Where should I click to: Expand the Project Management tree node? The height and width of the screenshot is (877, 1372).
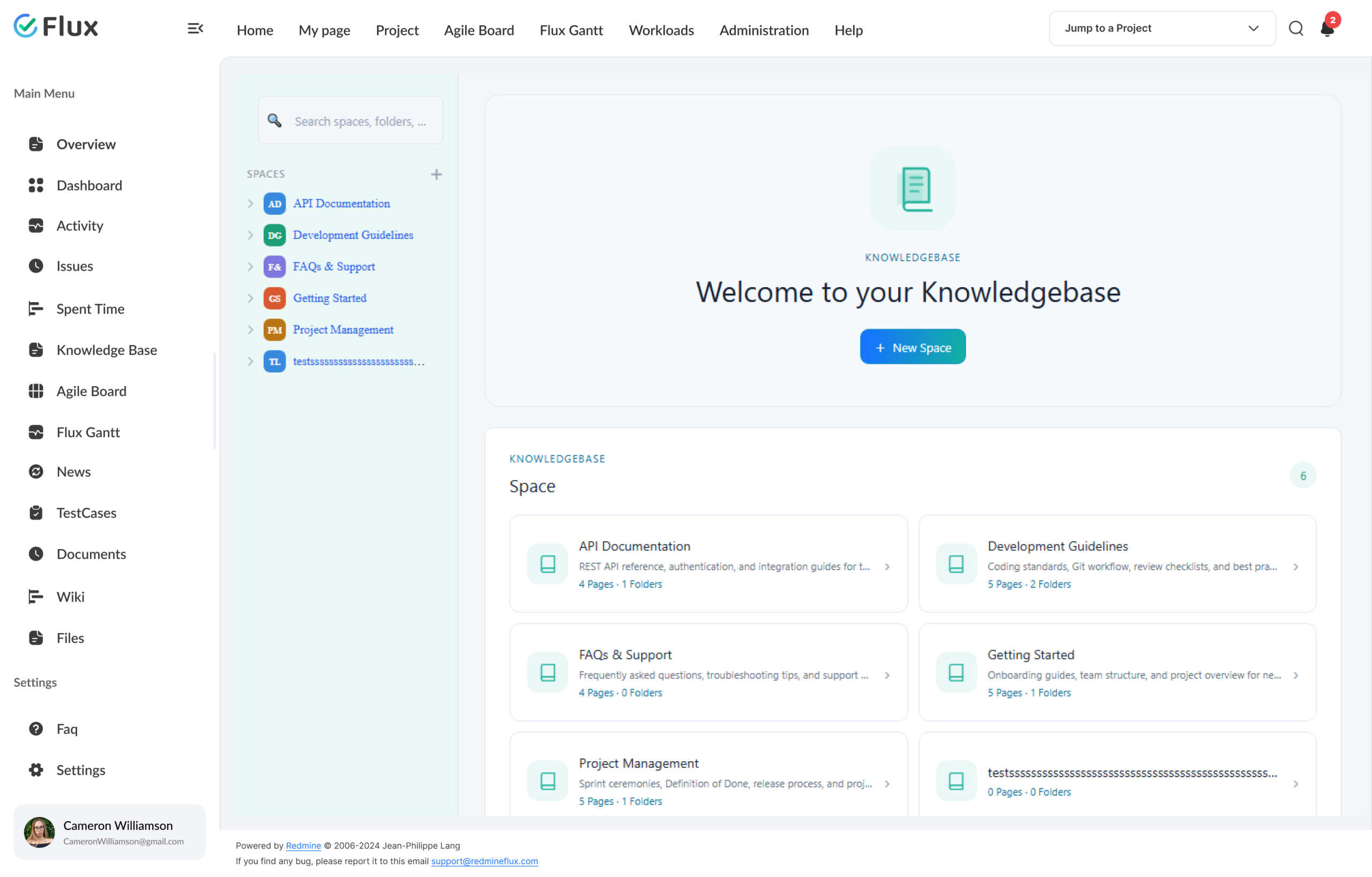pos(250,329)
